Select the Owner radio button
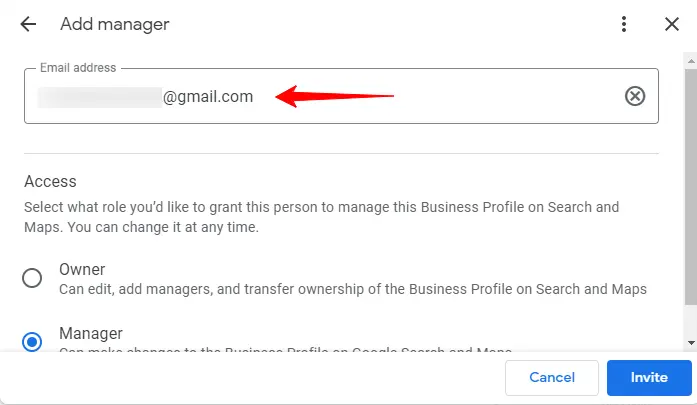The width and height of the screenshot is (697, 405). click(x=32, y=278)
